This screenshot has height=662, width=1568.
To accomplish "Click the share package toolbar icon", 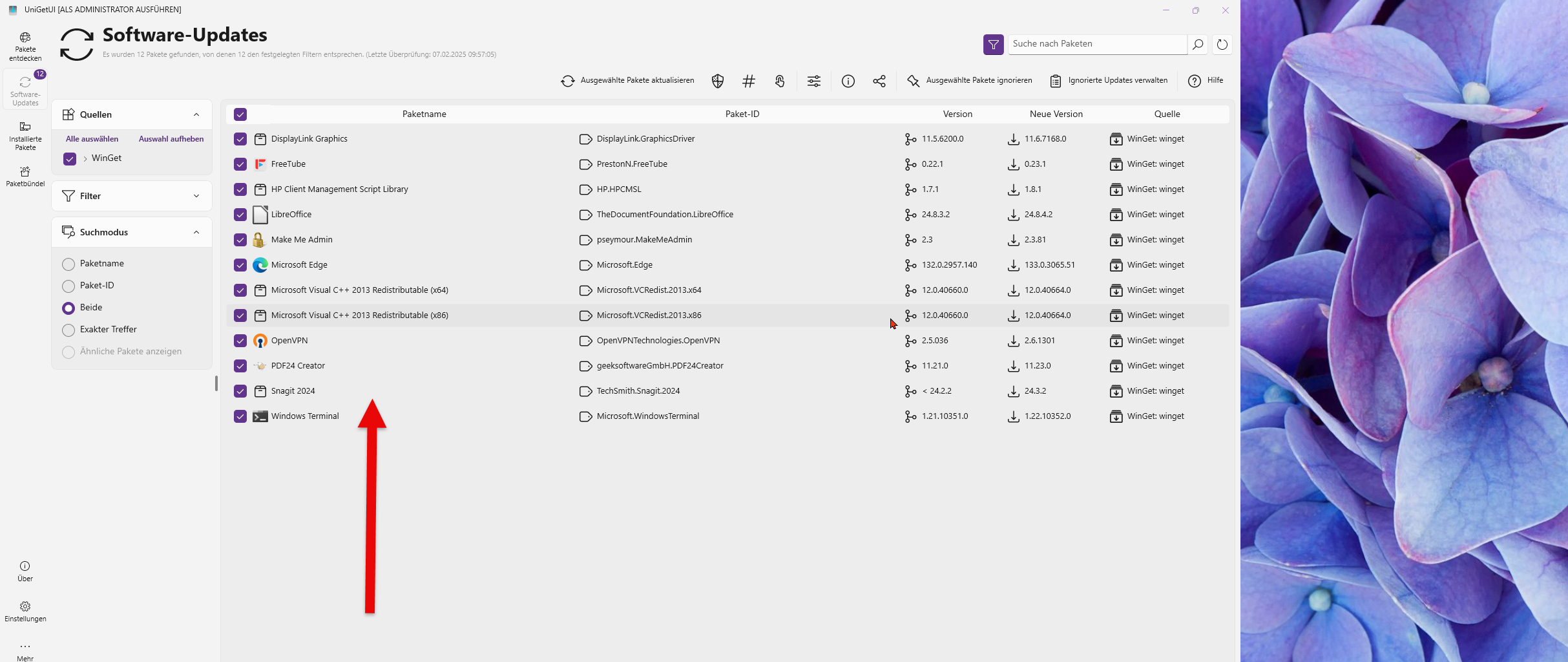I will pyautogui.click(x=879, y=81).
